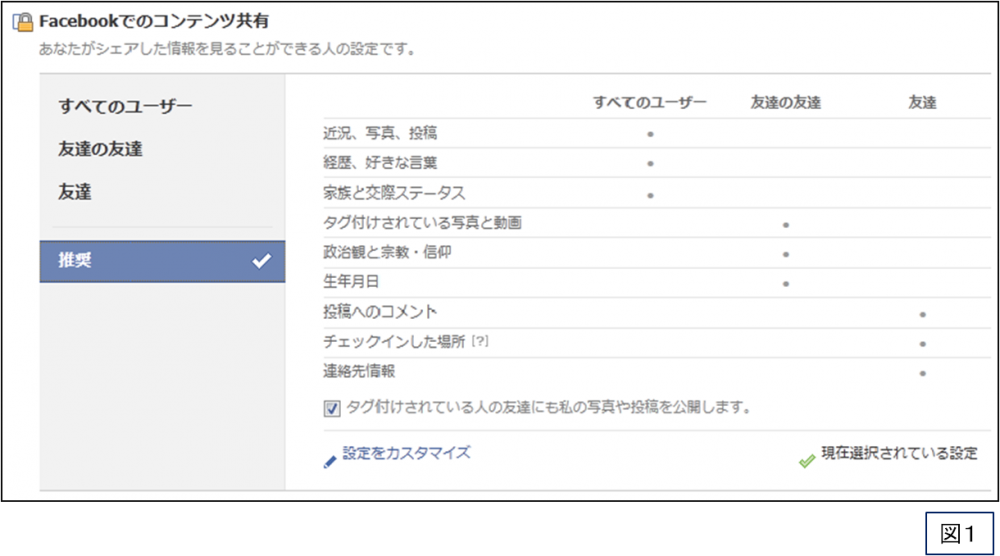Select the 友達の友達 preset in sidebar

click(100, 149)
